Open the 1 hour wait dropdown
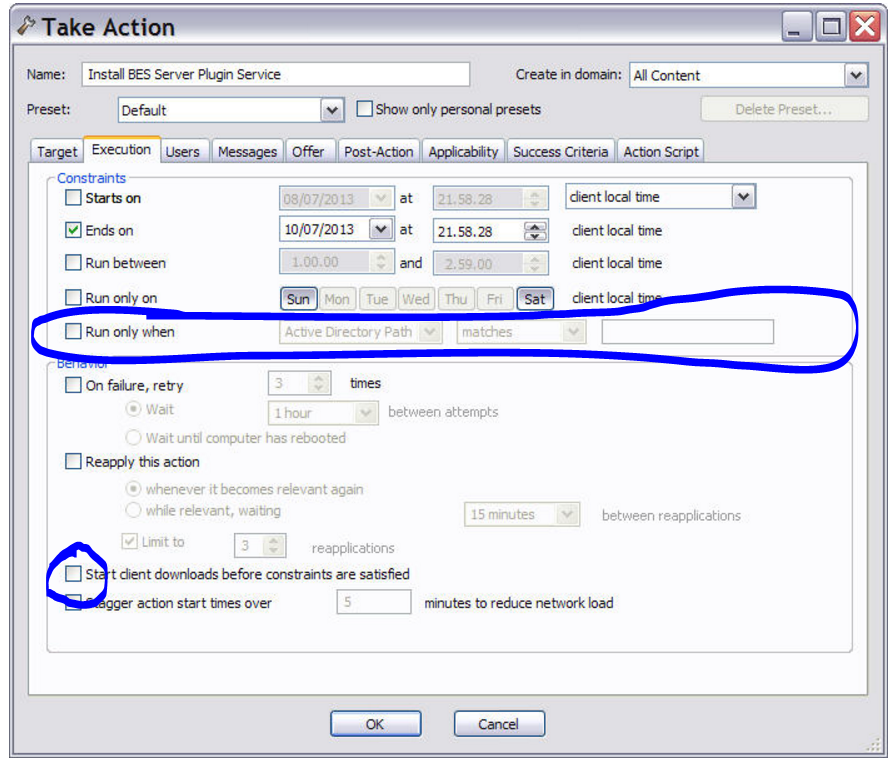 pos(365,413)
